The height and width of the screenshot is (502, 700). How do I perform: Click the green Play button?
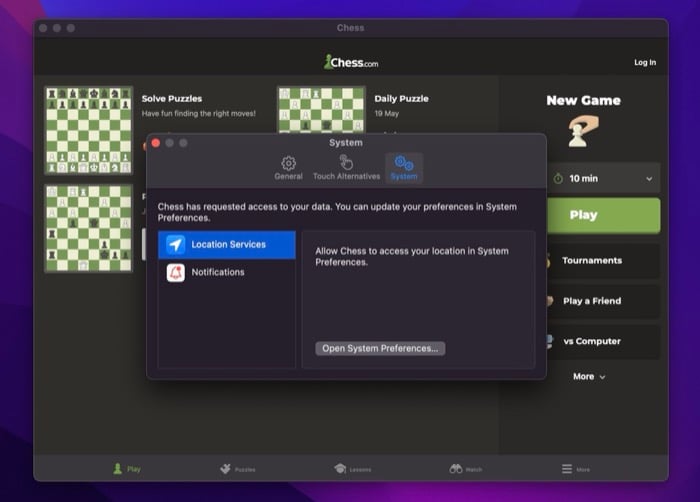coord(604,216)
